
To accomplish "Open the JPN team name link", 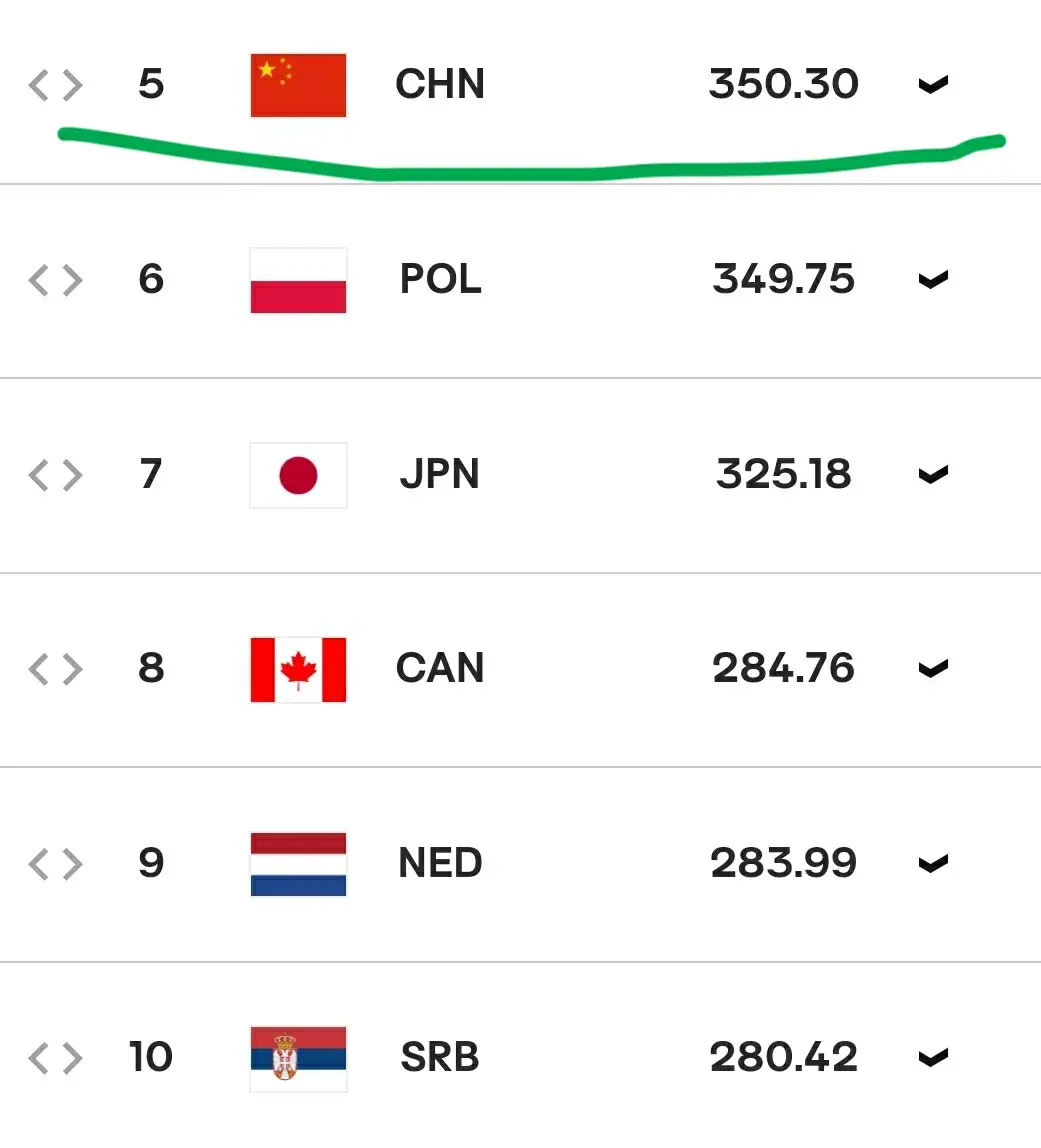I will [439, 474].
